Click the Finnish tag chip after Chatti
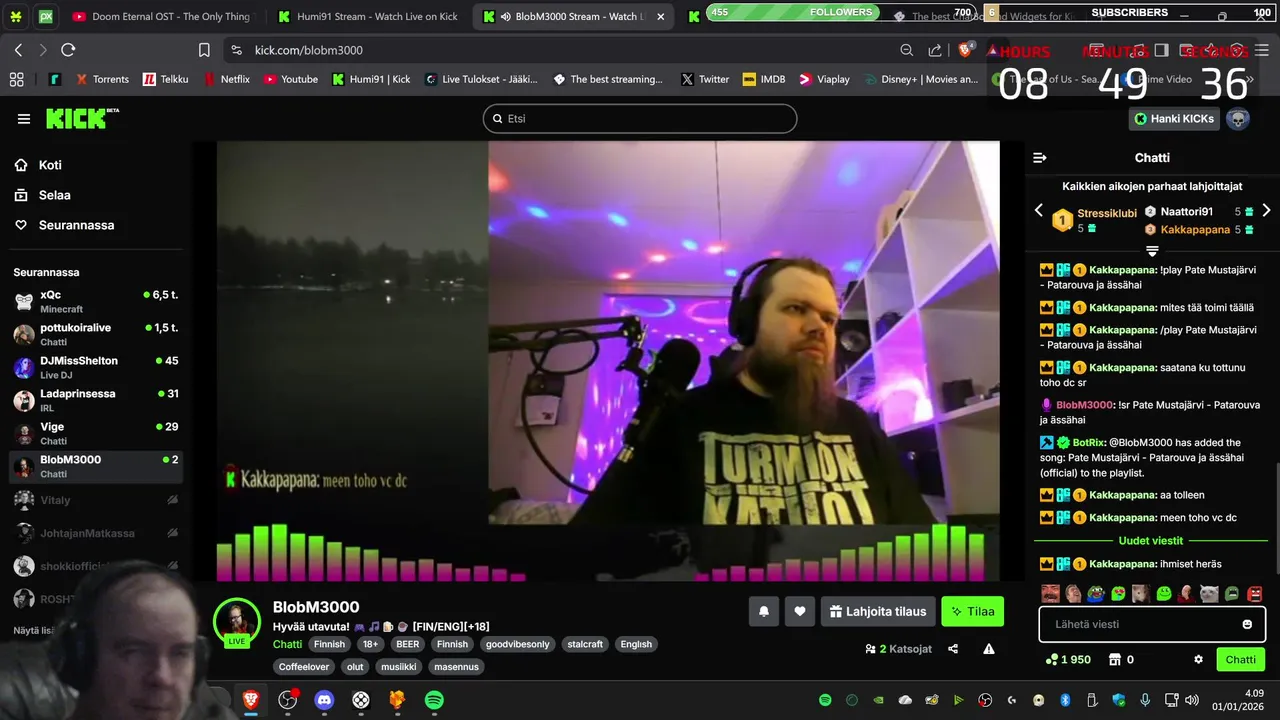Image resolution: width=1280 pixels, height=720 pixels. tap(329, 645)
